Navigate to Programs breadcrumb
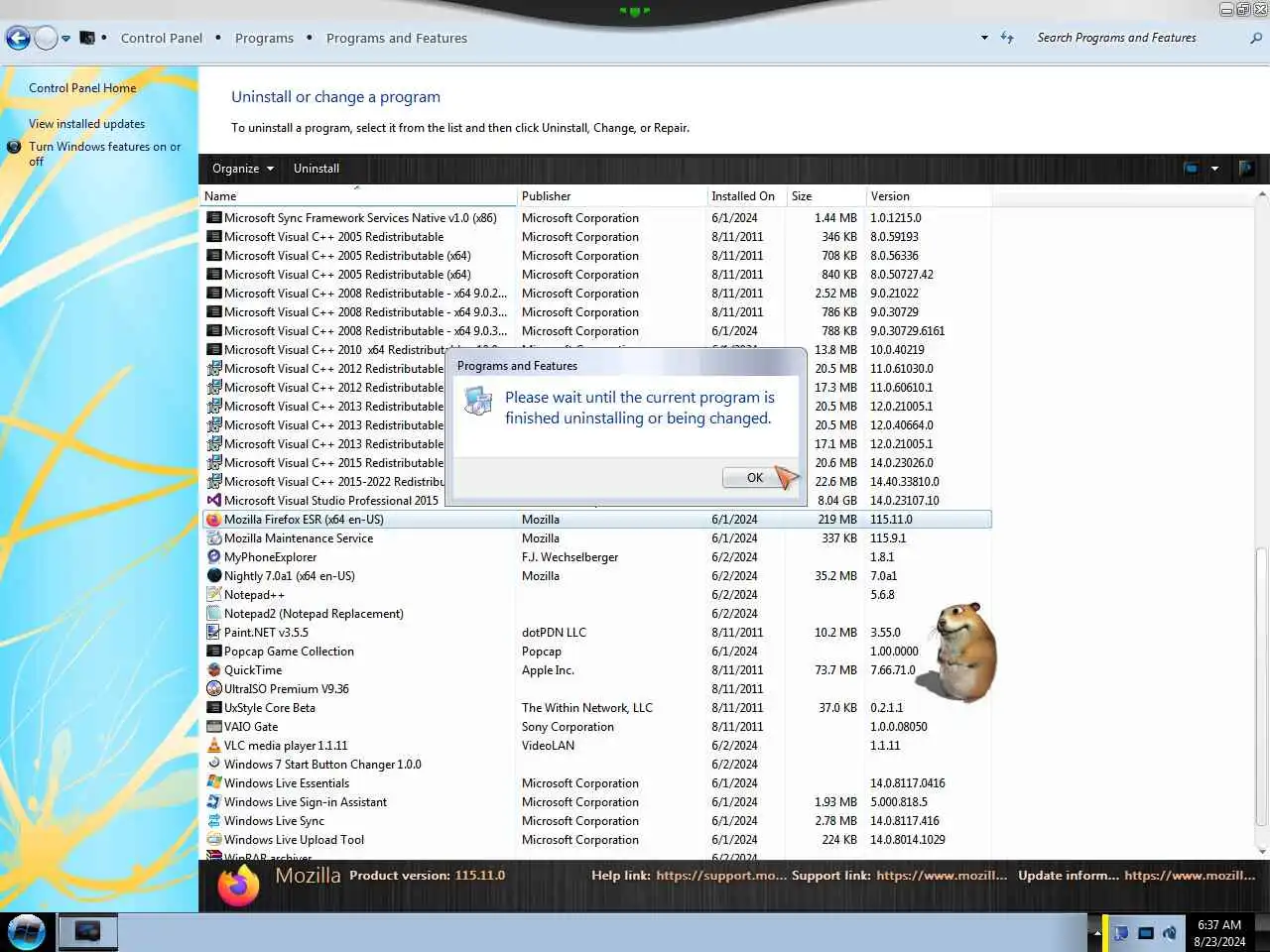This screenshot has height=952, width=1270. (x=264, y=38)
